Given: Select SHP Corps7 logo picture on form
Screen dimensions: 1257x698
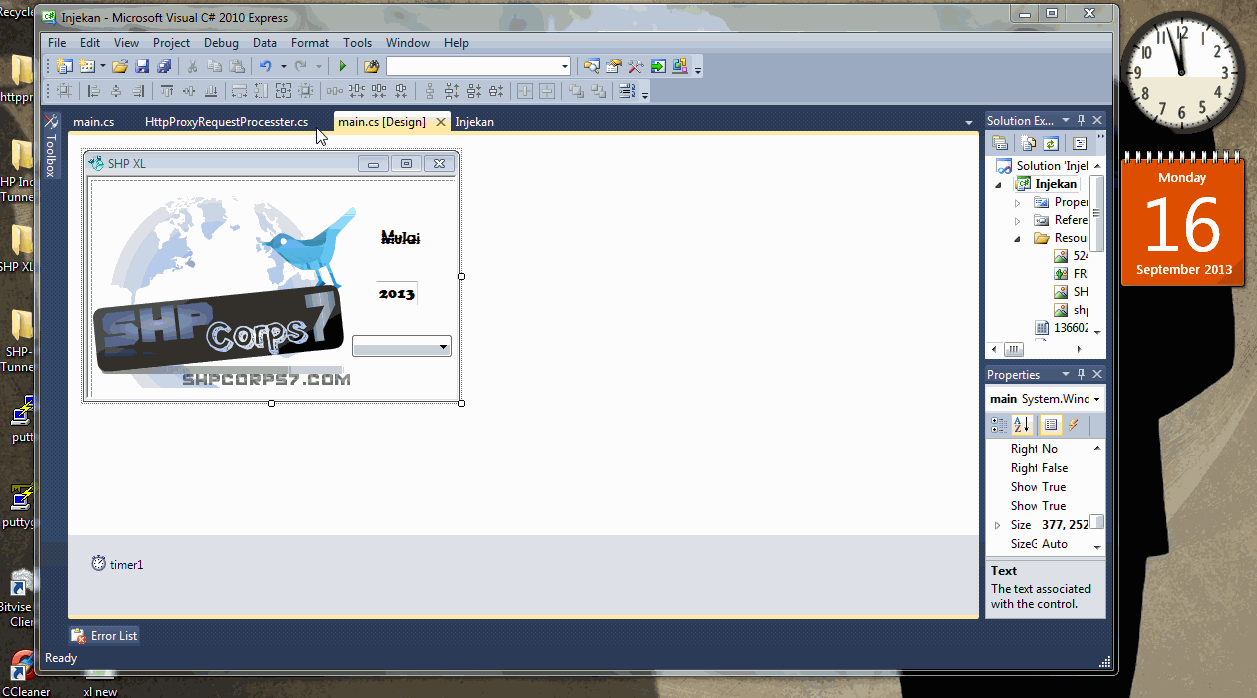Looking at the screenshot, I should pyautogui.click(x=225, y=293).
